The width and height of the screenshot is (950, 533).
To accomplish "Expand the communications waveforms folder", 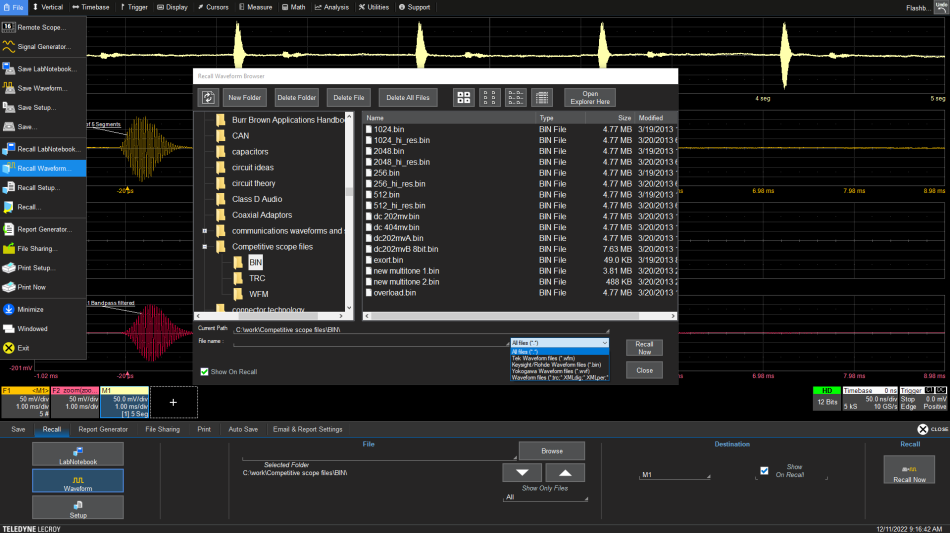I will click(205, 231).
